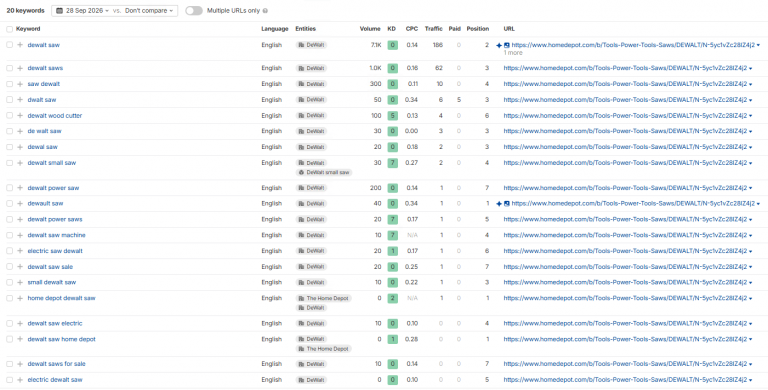
Task: Click calendar icon in date selector
Action: point(59,10)
